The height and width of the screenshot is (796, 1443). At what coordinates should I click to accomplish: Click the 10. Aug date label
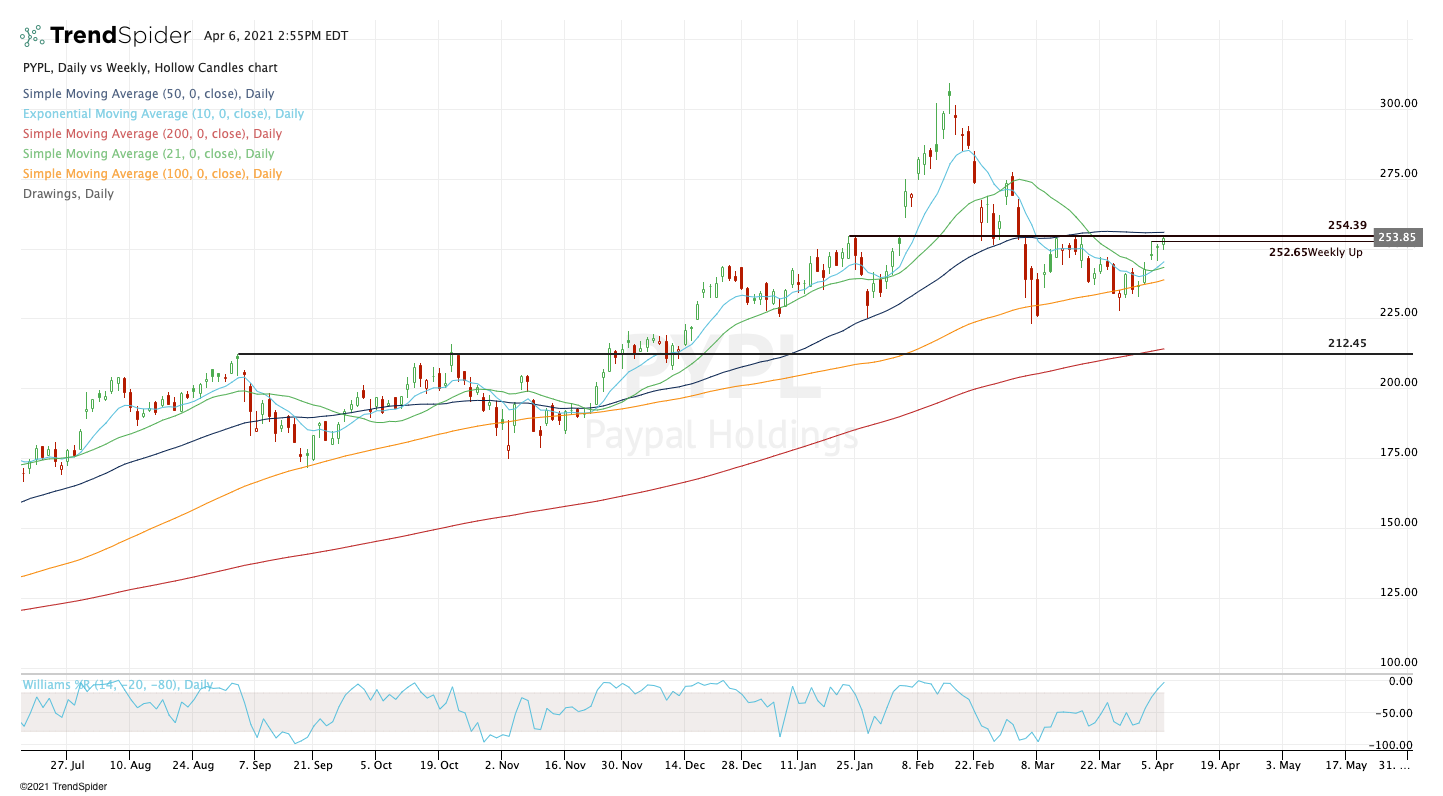coord(130,765)
